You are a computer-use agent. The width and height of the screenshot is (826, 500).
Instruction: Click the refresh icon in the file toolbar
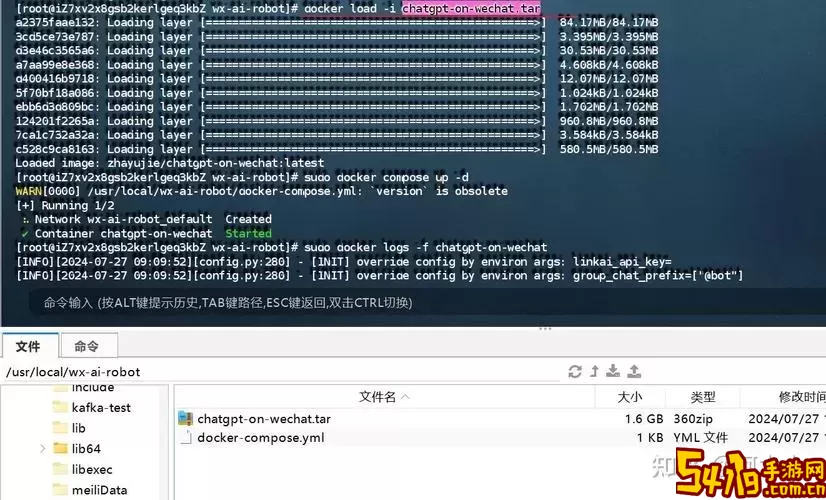coord(575,371)
